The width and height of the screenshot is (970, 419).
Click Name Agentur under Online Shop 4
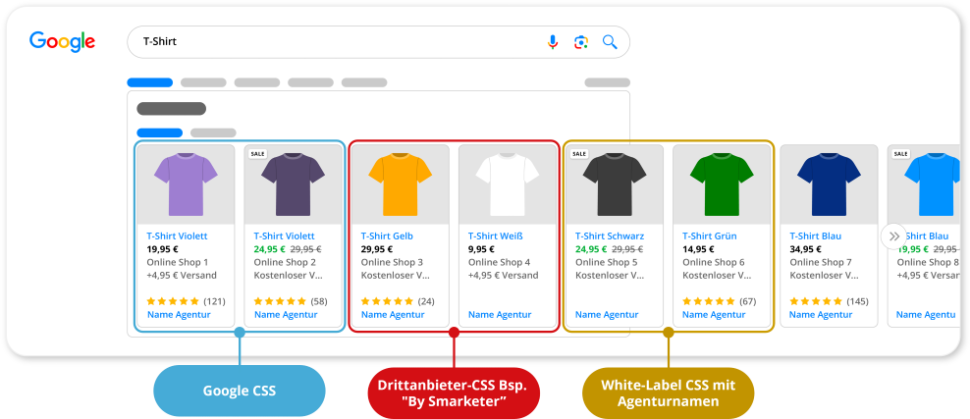(x=500, y=314)
